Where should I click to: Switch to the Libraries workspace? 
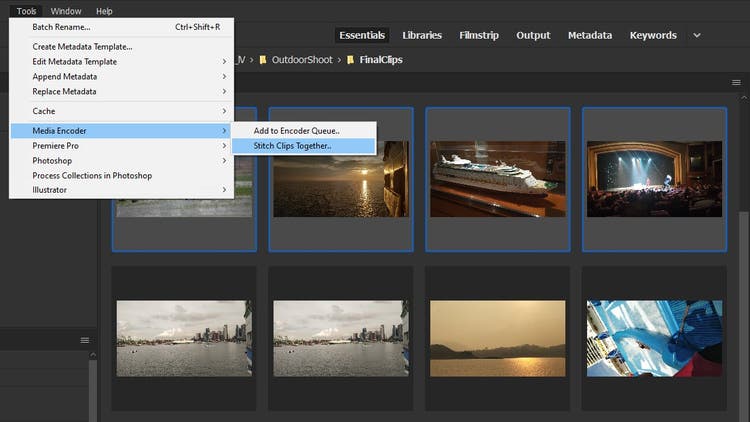click(422, 35)
